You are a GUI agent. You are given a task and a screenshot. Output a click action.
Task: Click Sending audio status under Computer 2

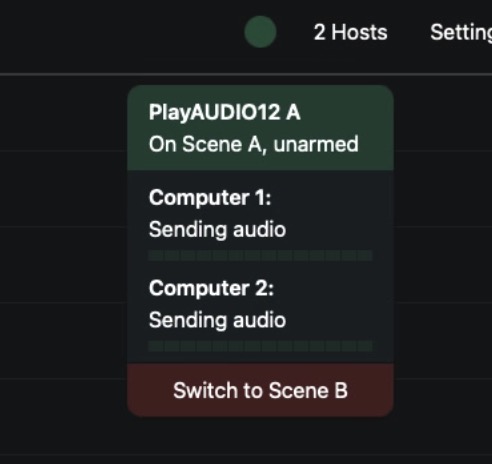[217, 320]
